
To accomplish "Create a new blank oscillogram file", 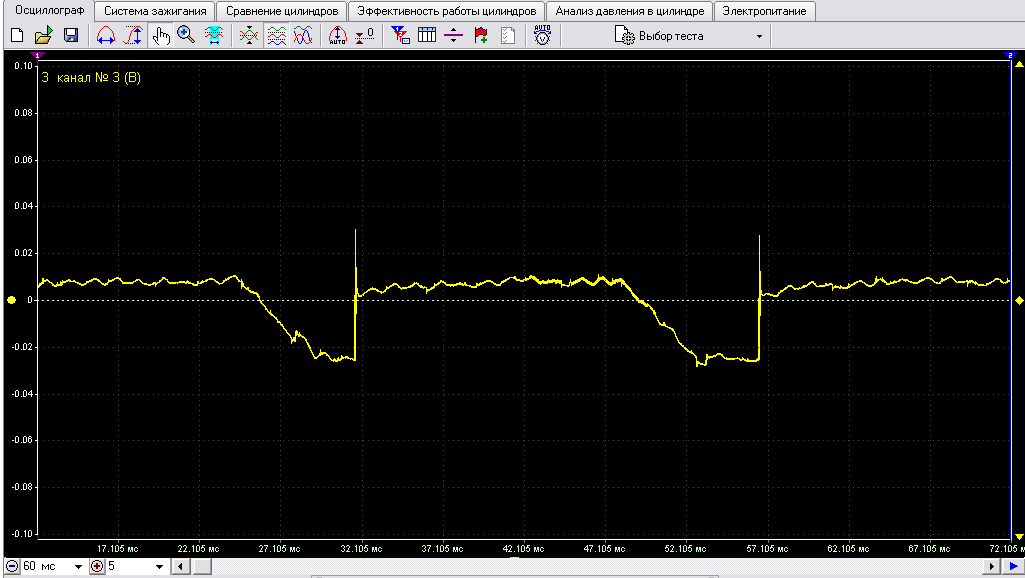I will (x=18, y=35).
